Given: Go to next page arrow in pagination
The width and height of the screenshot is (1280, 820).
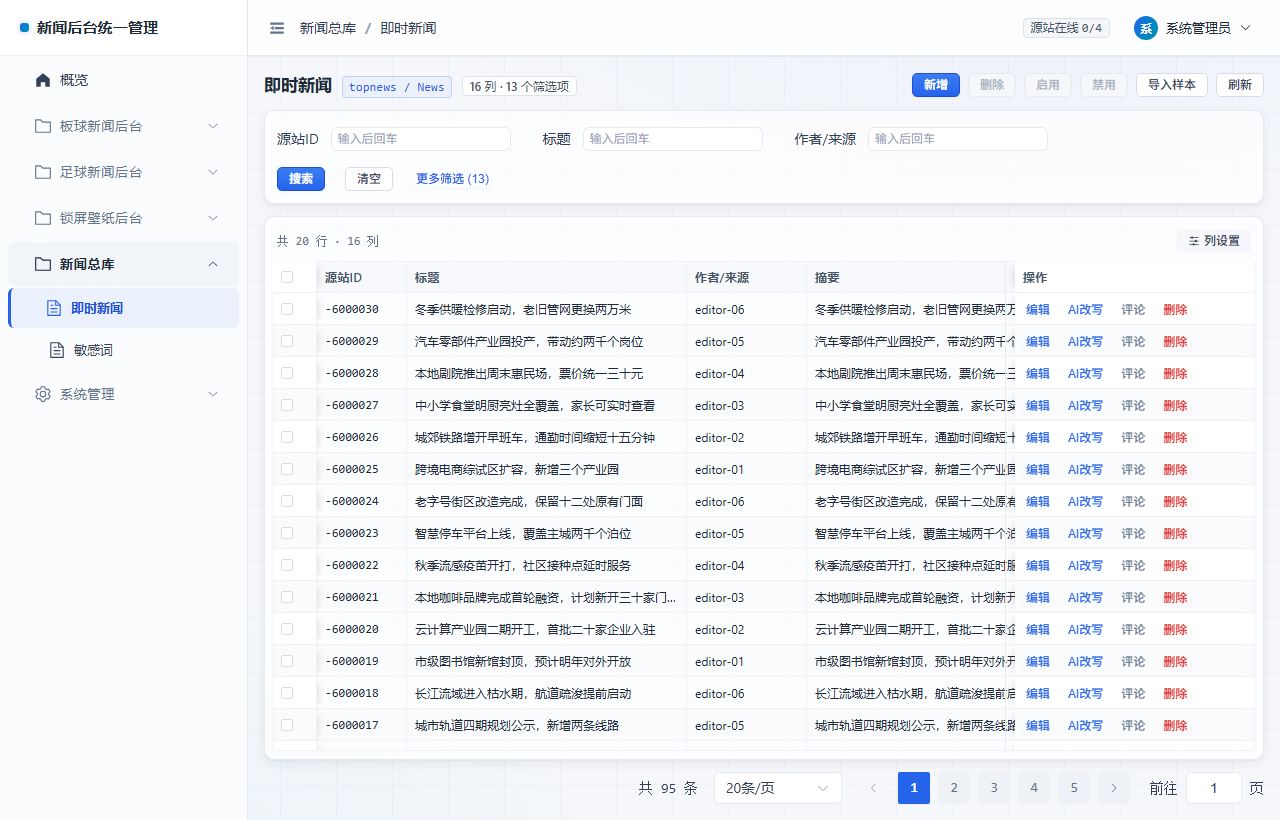Looking at the screenshot, I should (1114, 788).
